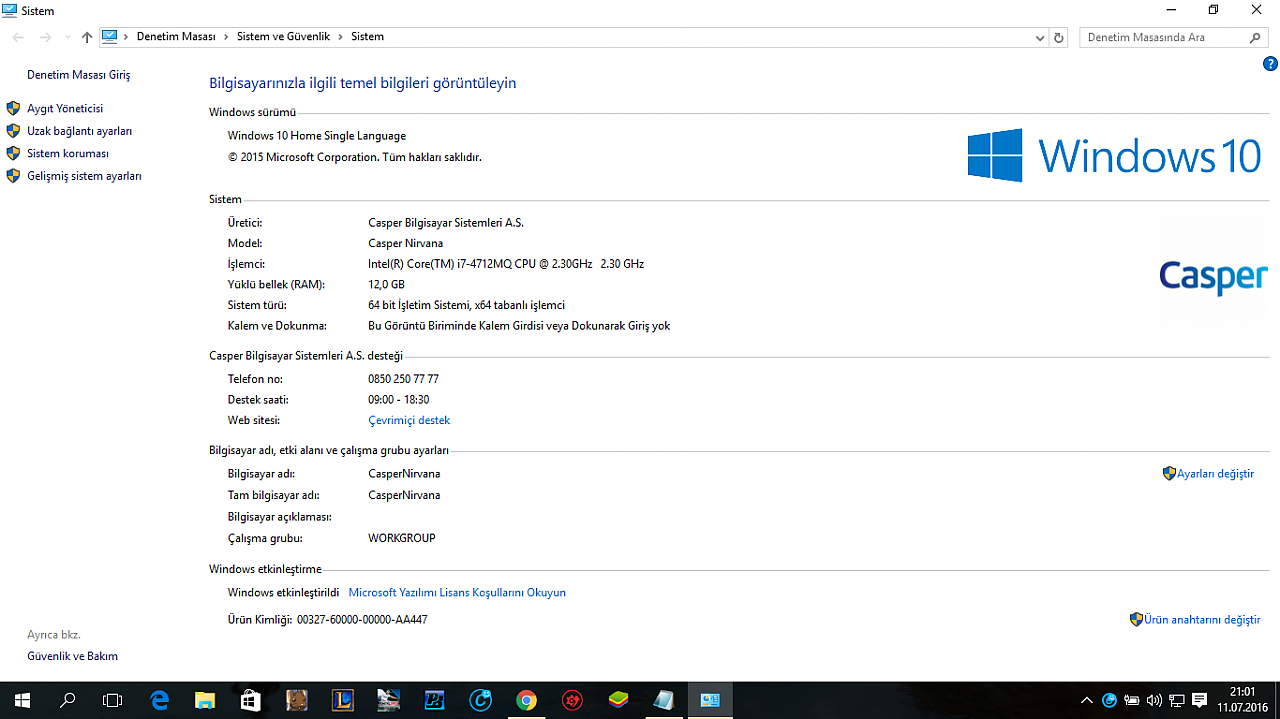This screenshot has height=719, width=1280.
Task: Click the computer icon in the address bar
Action: click(109, 37)
